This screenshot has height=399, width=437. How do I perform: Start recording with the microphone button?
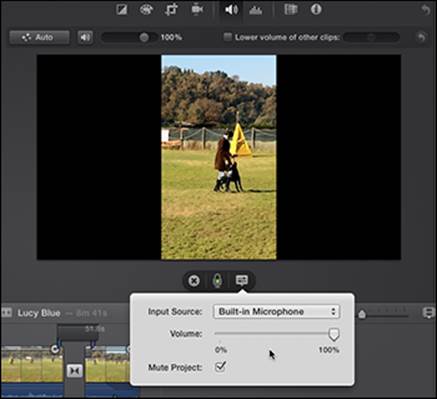[x=217, y=281]
